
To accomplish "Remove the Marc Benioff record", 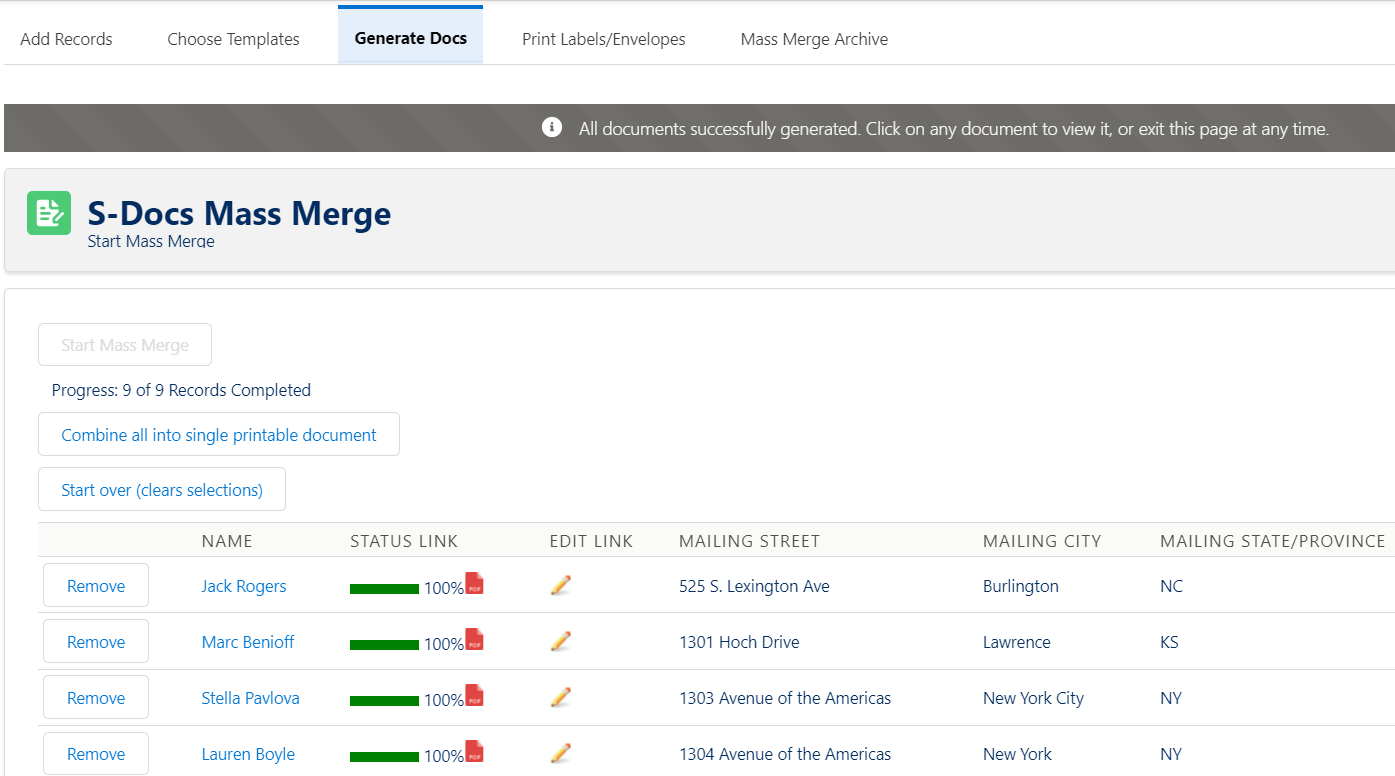I will click(x=96, y=642).
